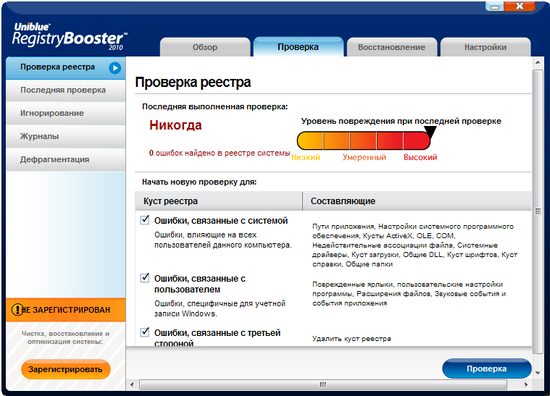The image size is (550, 396).
Task: Close the RegistryBooster window
Action: pos(520,6)
